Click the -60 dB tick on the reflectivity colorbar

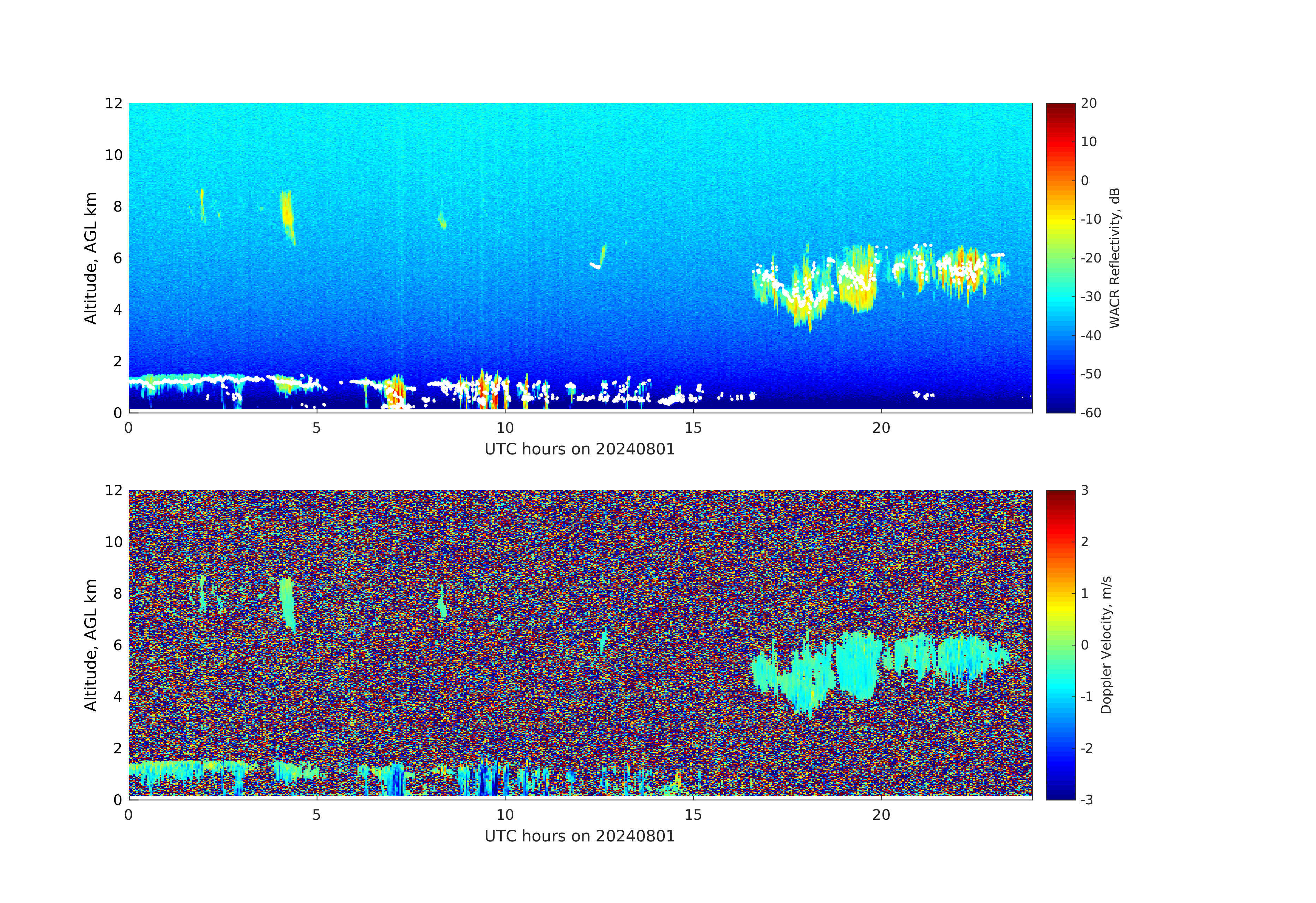(1091, 413)
